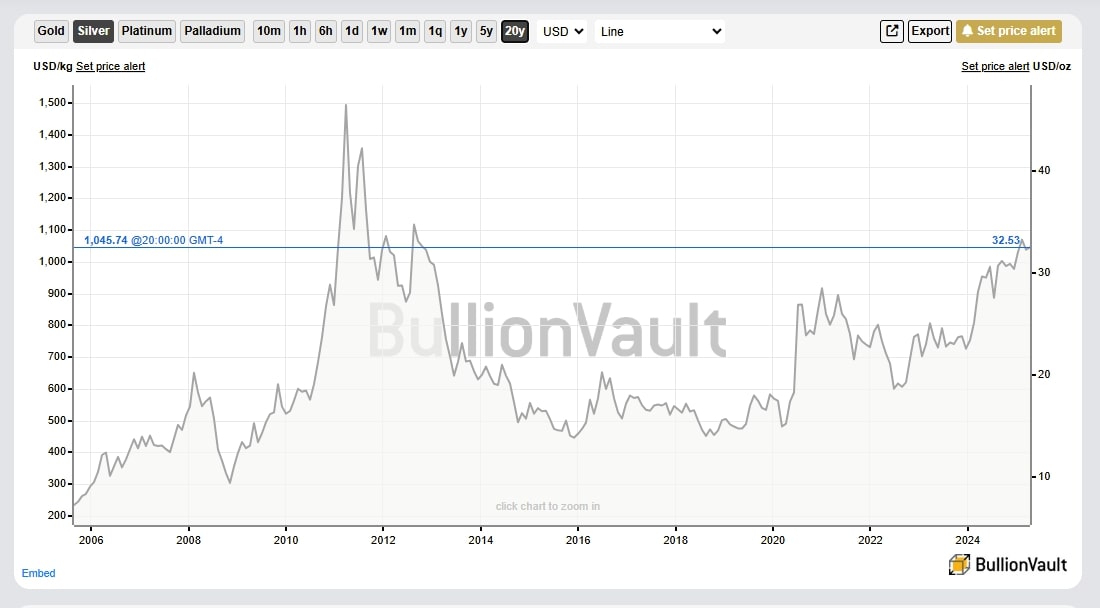The height and width of the screenshot is (608, 1100).
Task: Open chart in new window icon
Action: pos(891,31)
